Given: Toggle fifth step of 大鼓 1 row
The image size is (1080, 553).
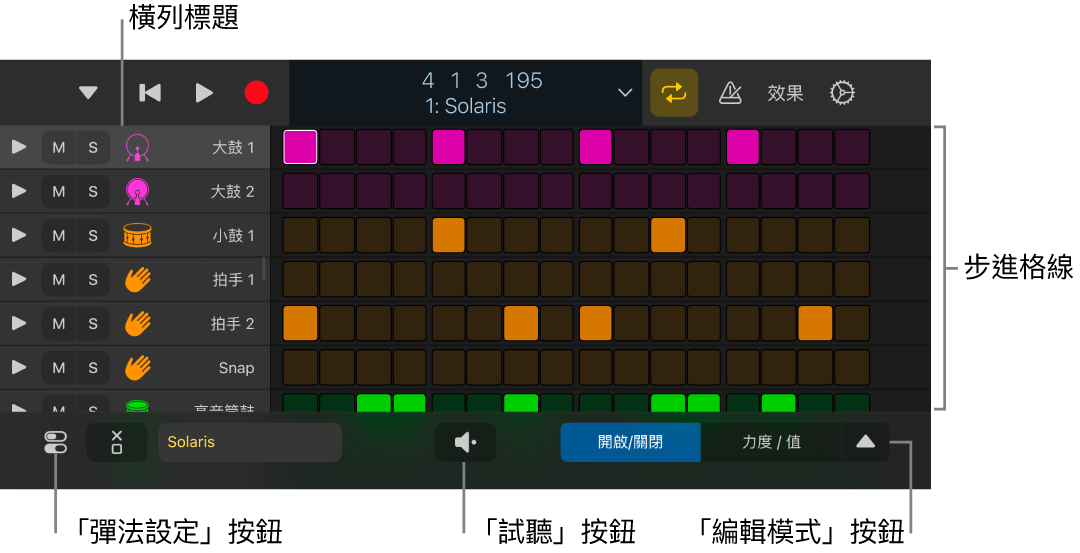Looking at the screenshot, I should pos(448,147).
